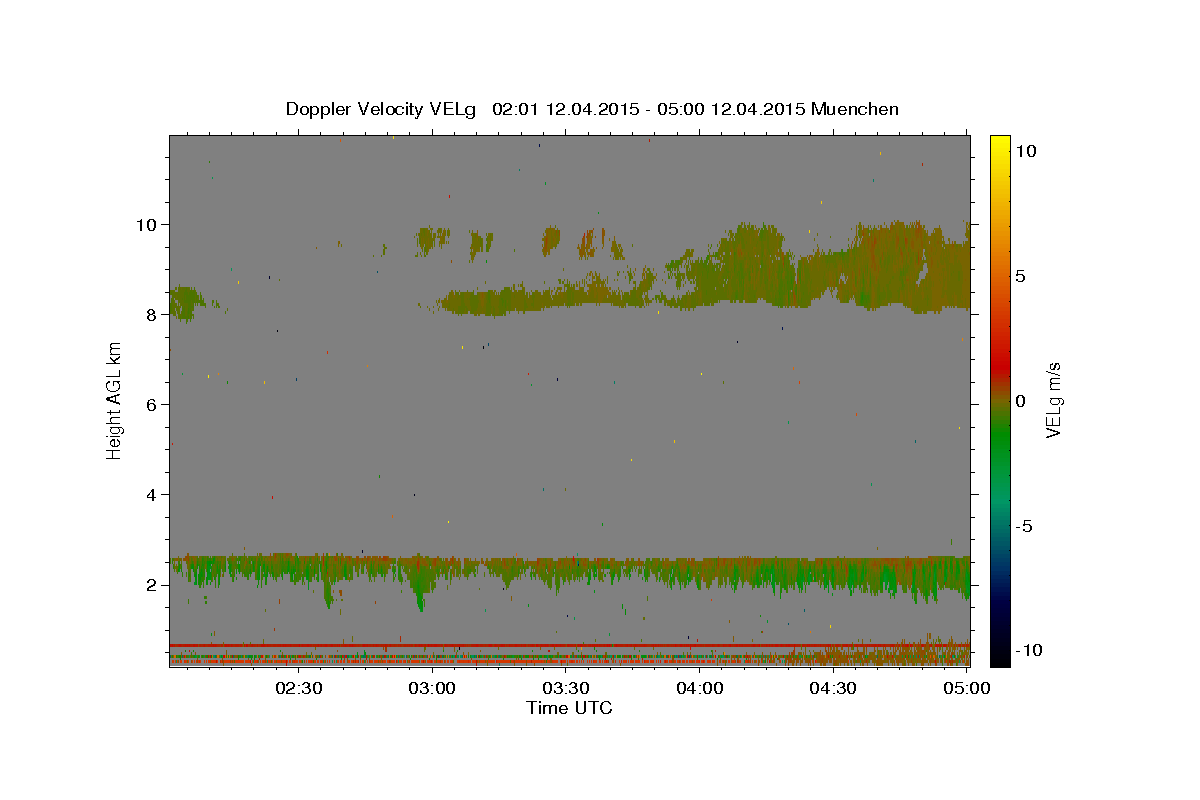The width and height of the screenshot is (1200, 800).
Task: Click the 05:00 time tick label
Action: click(967, 688)
